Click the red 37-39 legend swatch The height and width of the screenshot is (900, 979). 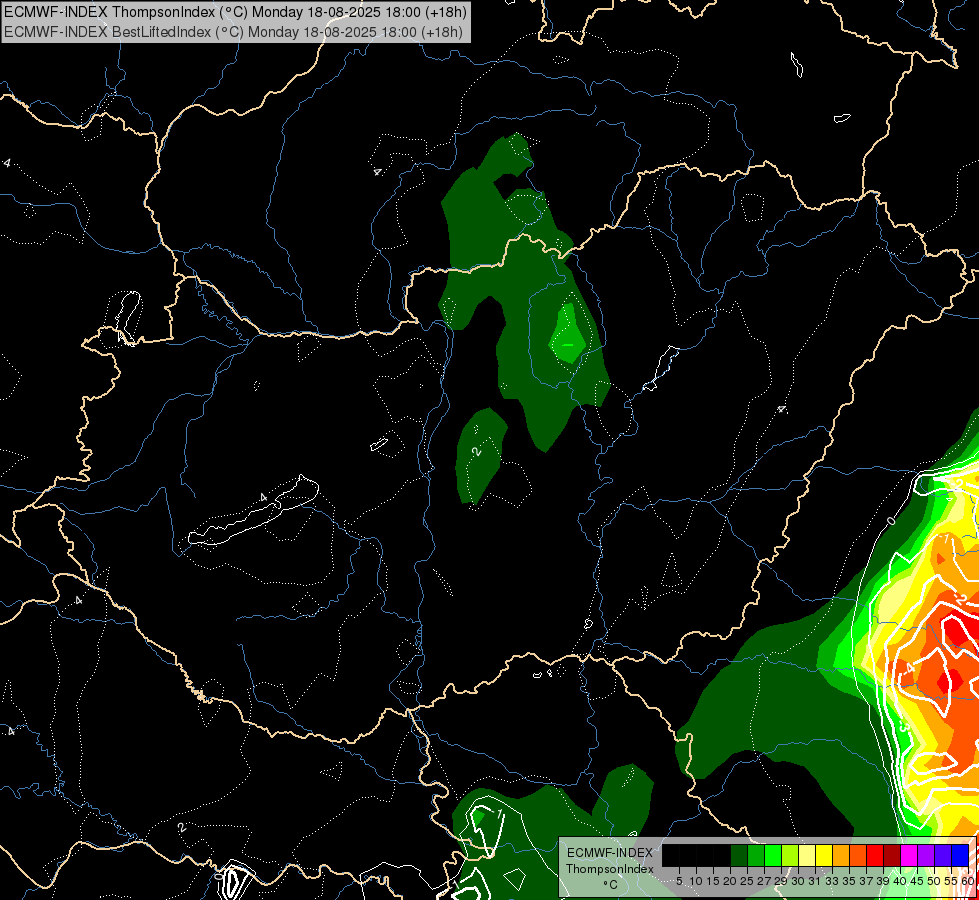point(875,855)
